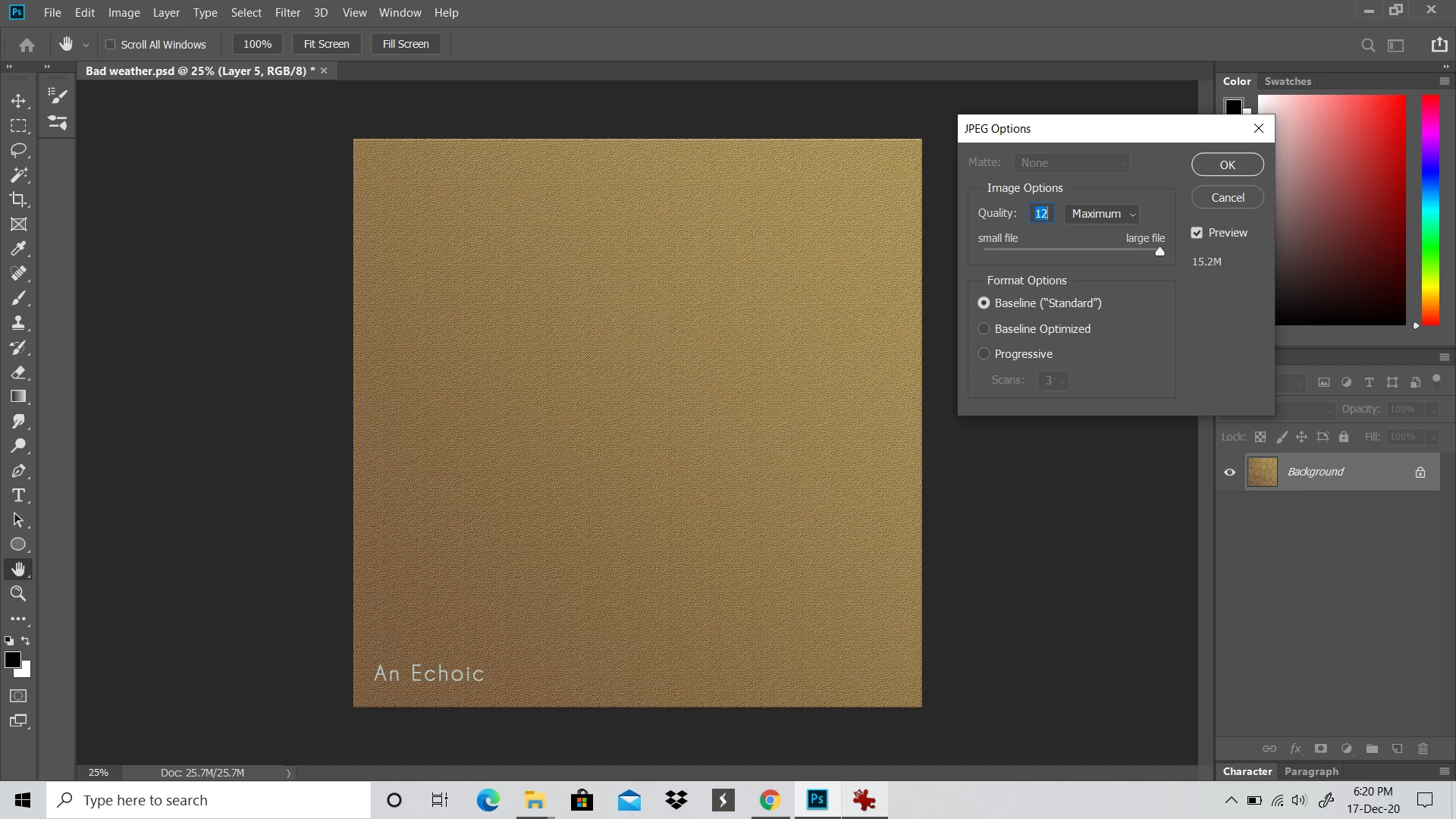Select the Magic Wand tool
This screenshot has height=819, width=1456.
(x=18, y=175)
